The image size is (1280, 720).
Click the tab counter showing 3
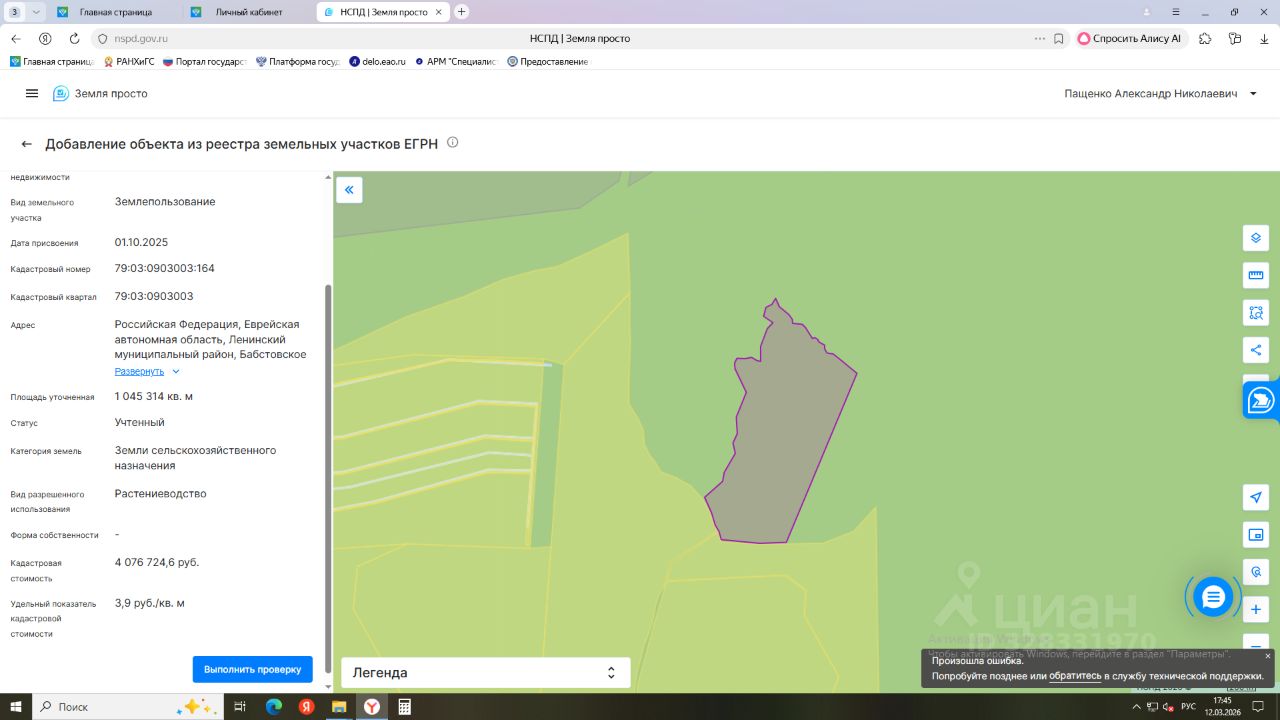point(15,12)
